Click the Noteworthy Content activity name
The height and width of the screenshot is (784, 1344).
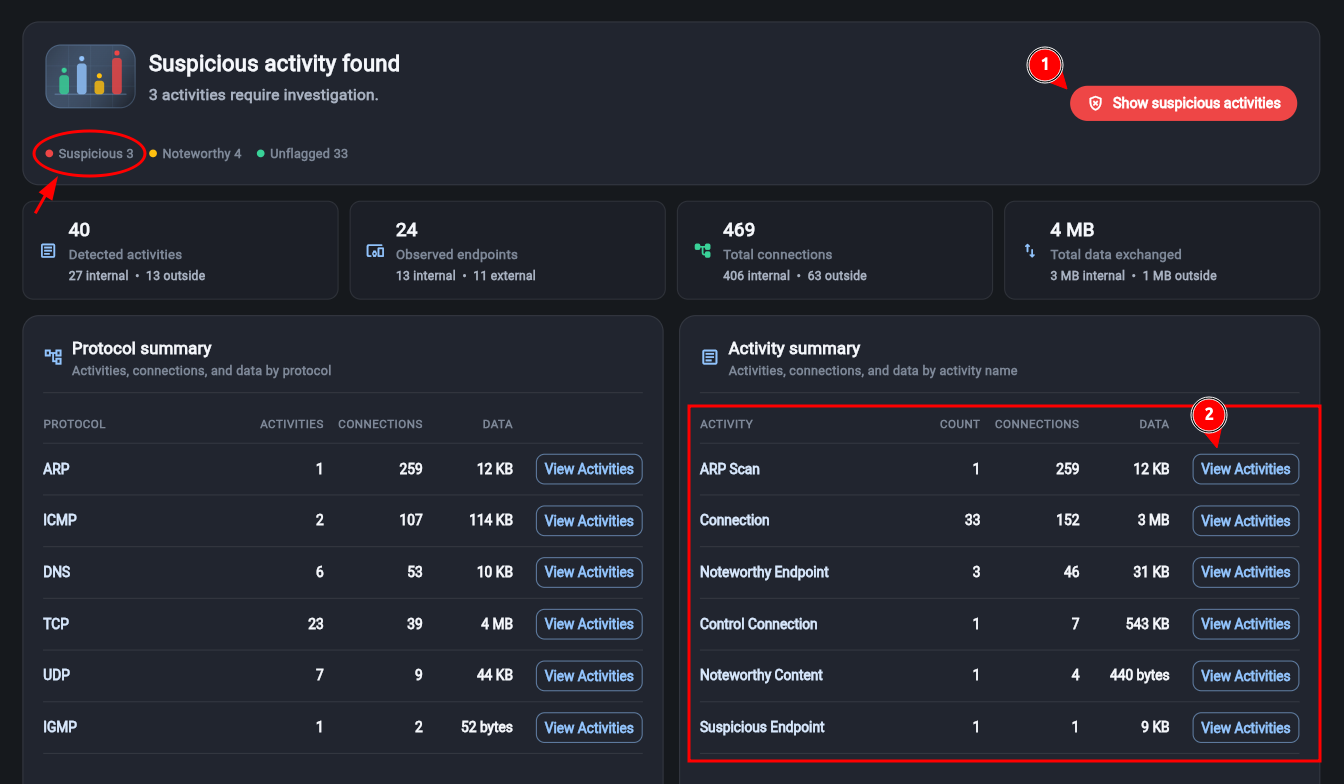(x=761, y=676)
